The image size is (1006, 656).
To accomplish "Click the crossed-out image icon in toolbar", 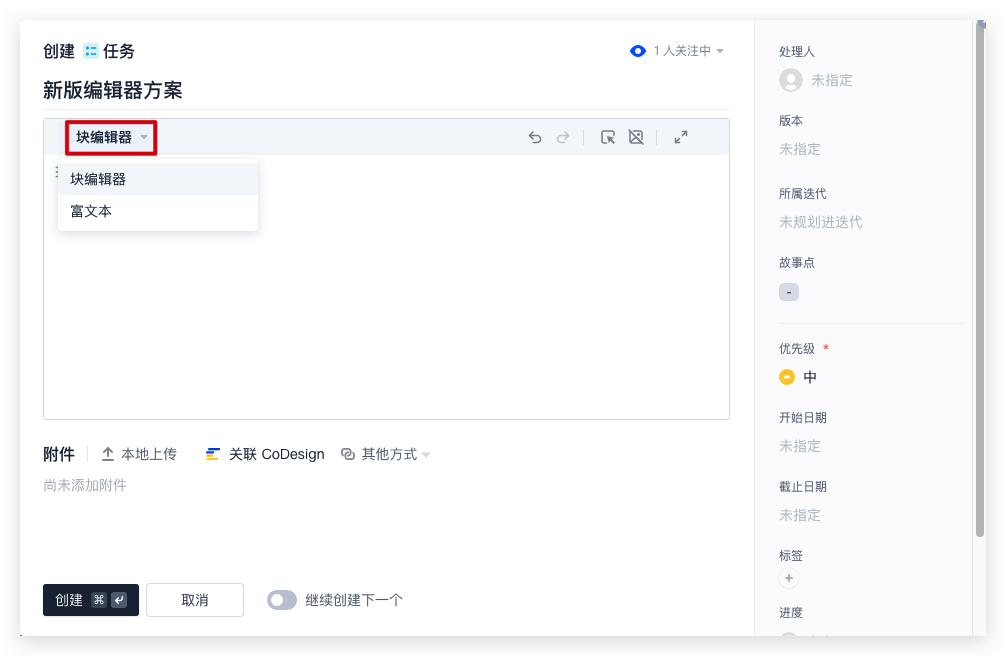I will [636, 137].
